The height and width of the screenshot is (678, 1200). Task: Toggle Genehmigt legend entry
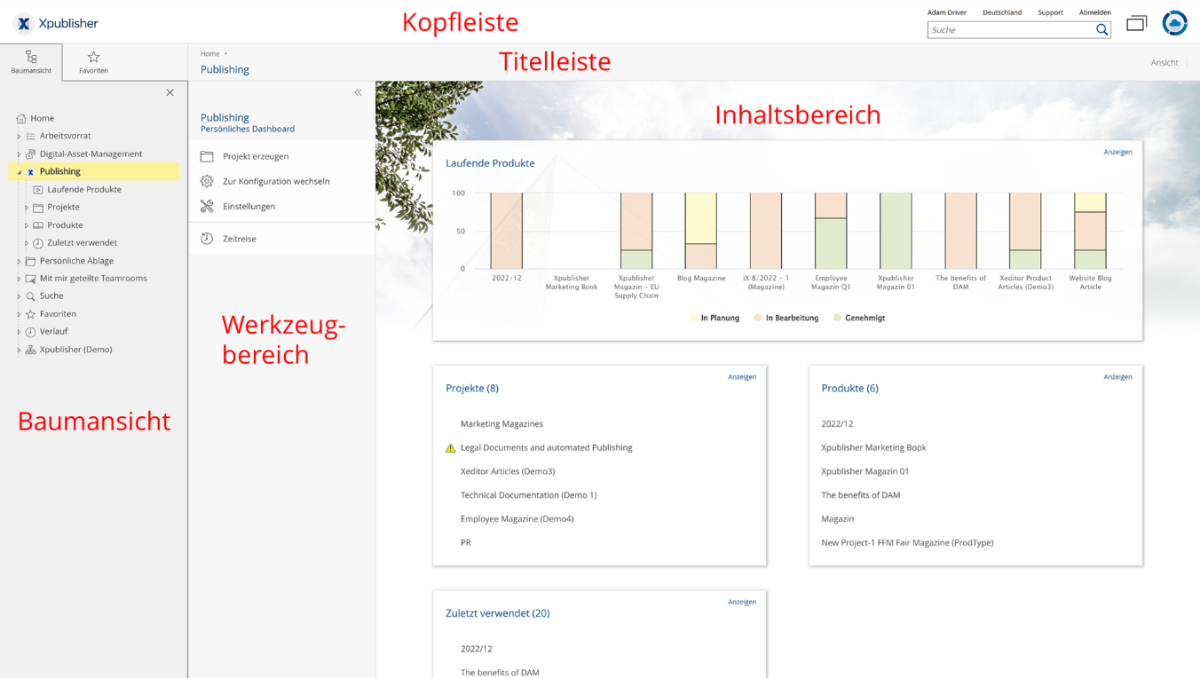[x=859, y=318]
